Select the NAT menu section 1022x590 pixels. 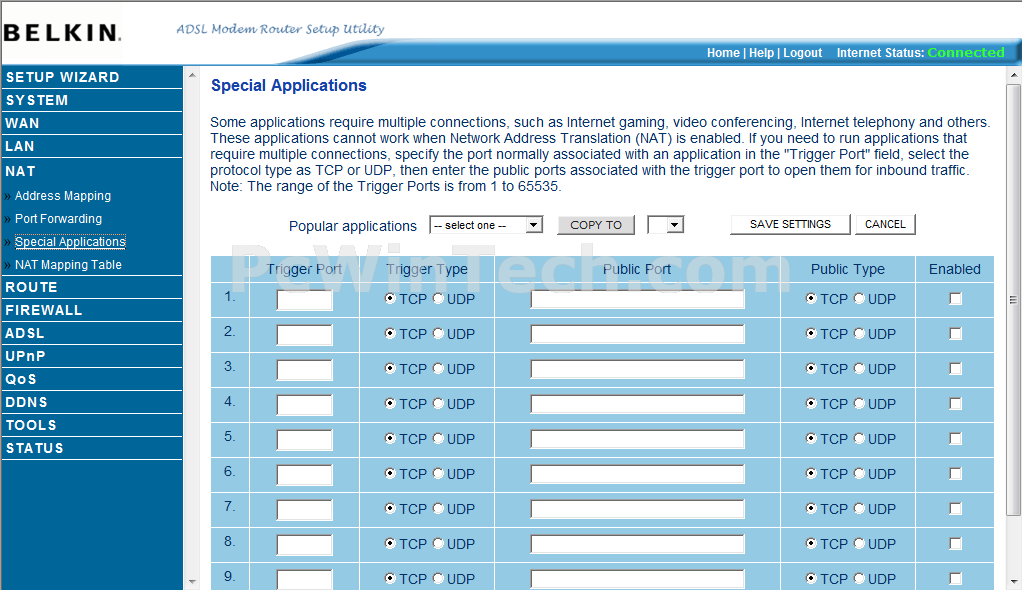(x=20, y=171)
